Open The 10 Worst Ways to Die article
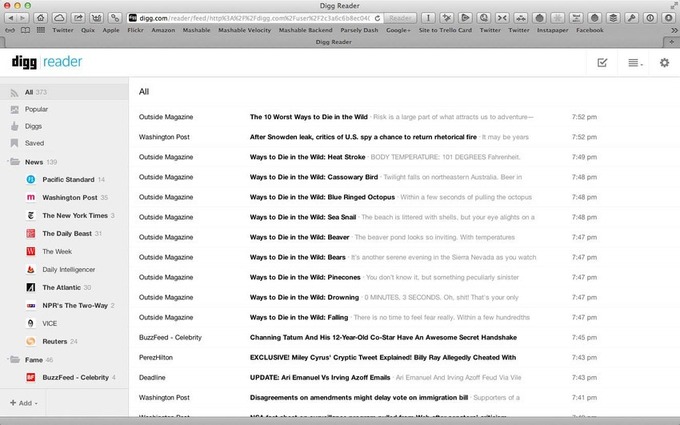Image resolution: width=680 pixels, height=425 pixels. pos(309,117)
